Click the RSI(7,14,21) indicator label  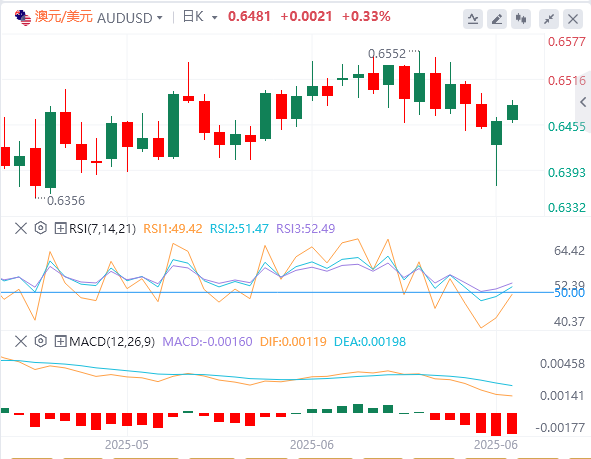(102, 228)
